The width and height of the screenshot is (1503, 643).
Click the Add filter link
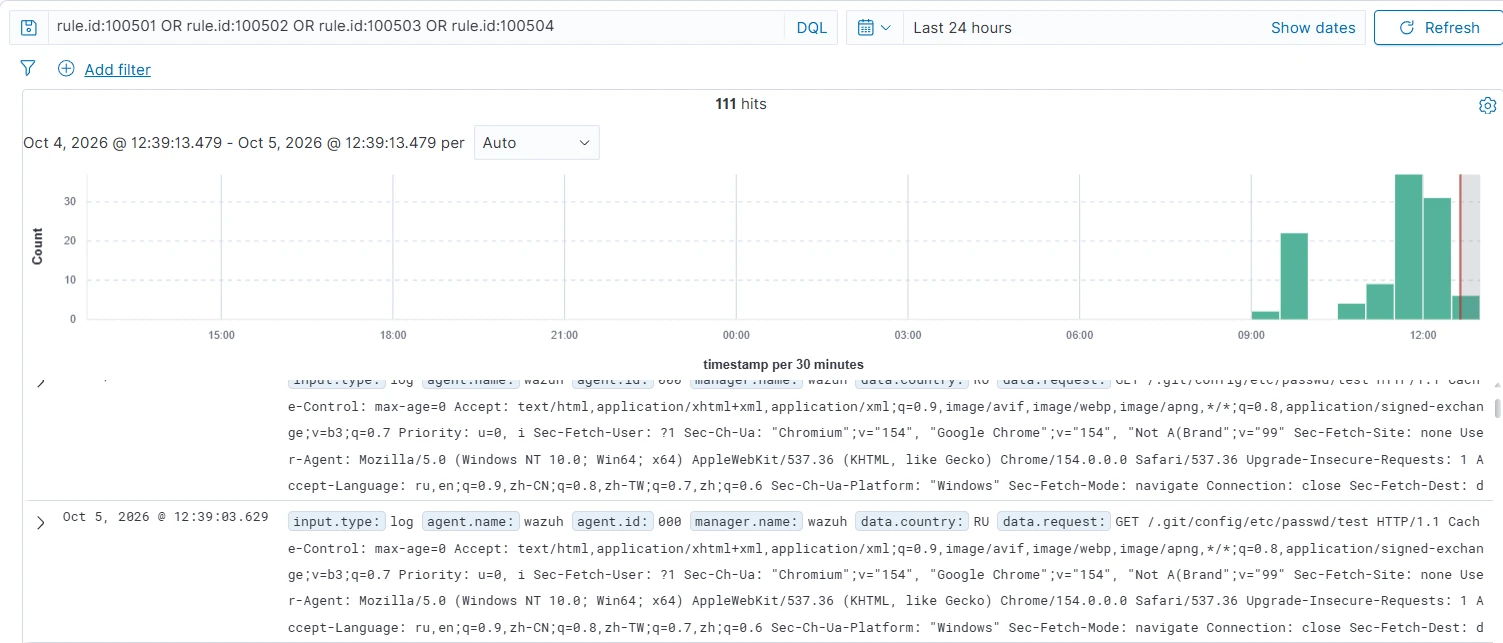(117, 69)
